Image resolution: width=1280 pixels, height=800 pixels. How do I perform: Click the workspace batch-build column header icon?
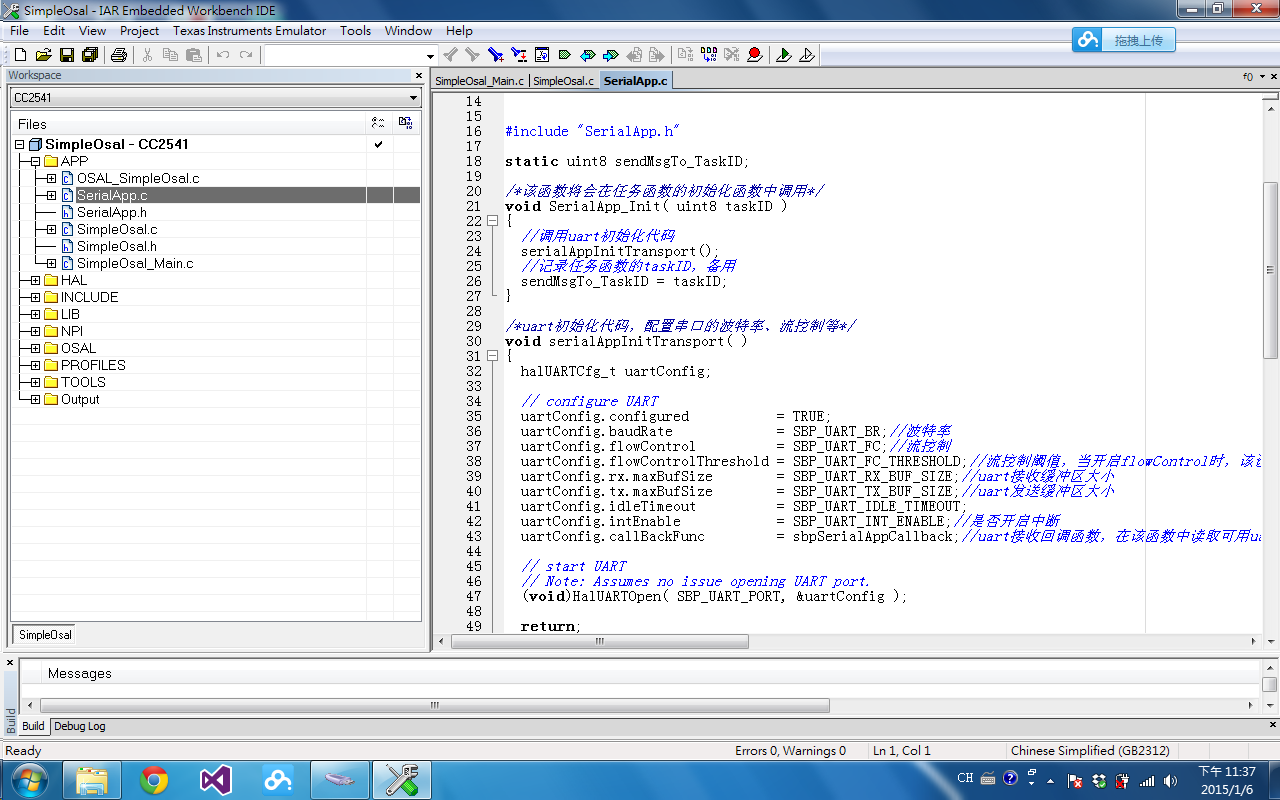(405, 123)
